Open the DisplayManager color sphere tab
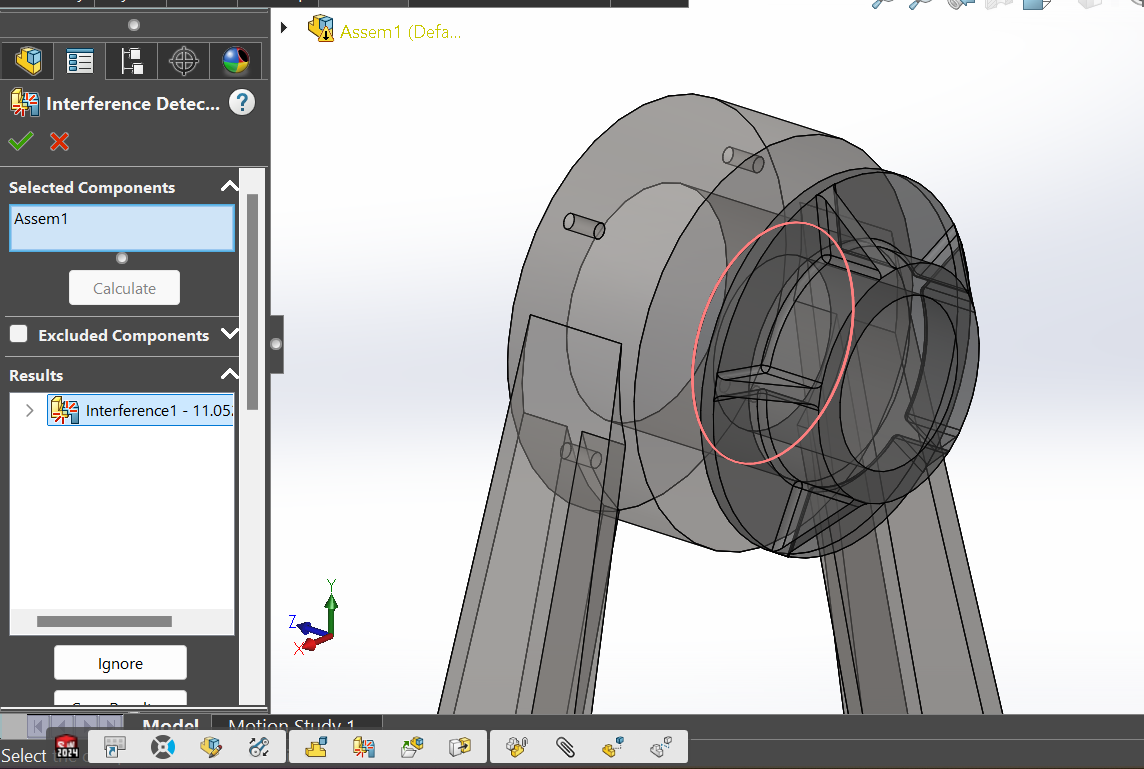The height and width of the screenshot is (769, 1144). tap(236, 62)
